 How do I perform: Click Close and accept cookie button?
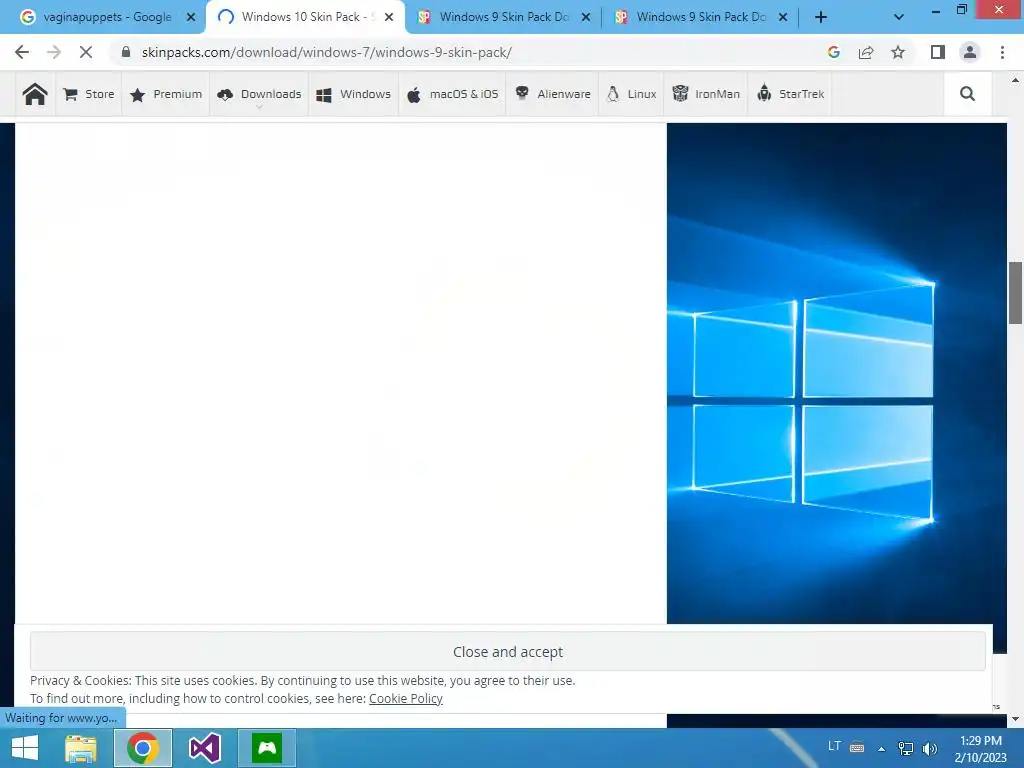(x=507, y=651)
